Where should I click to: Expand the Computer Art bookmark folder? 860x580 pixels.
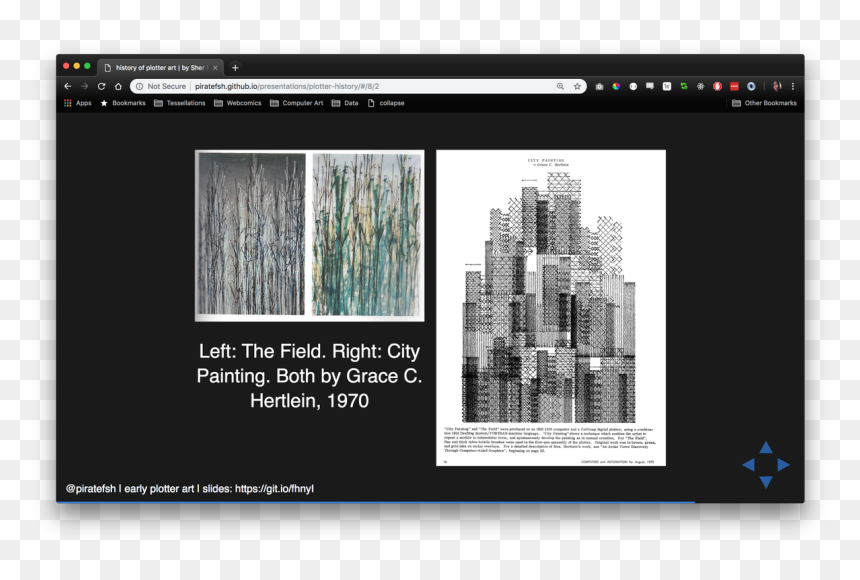[296, 103]
